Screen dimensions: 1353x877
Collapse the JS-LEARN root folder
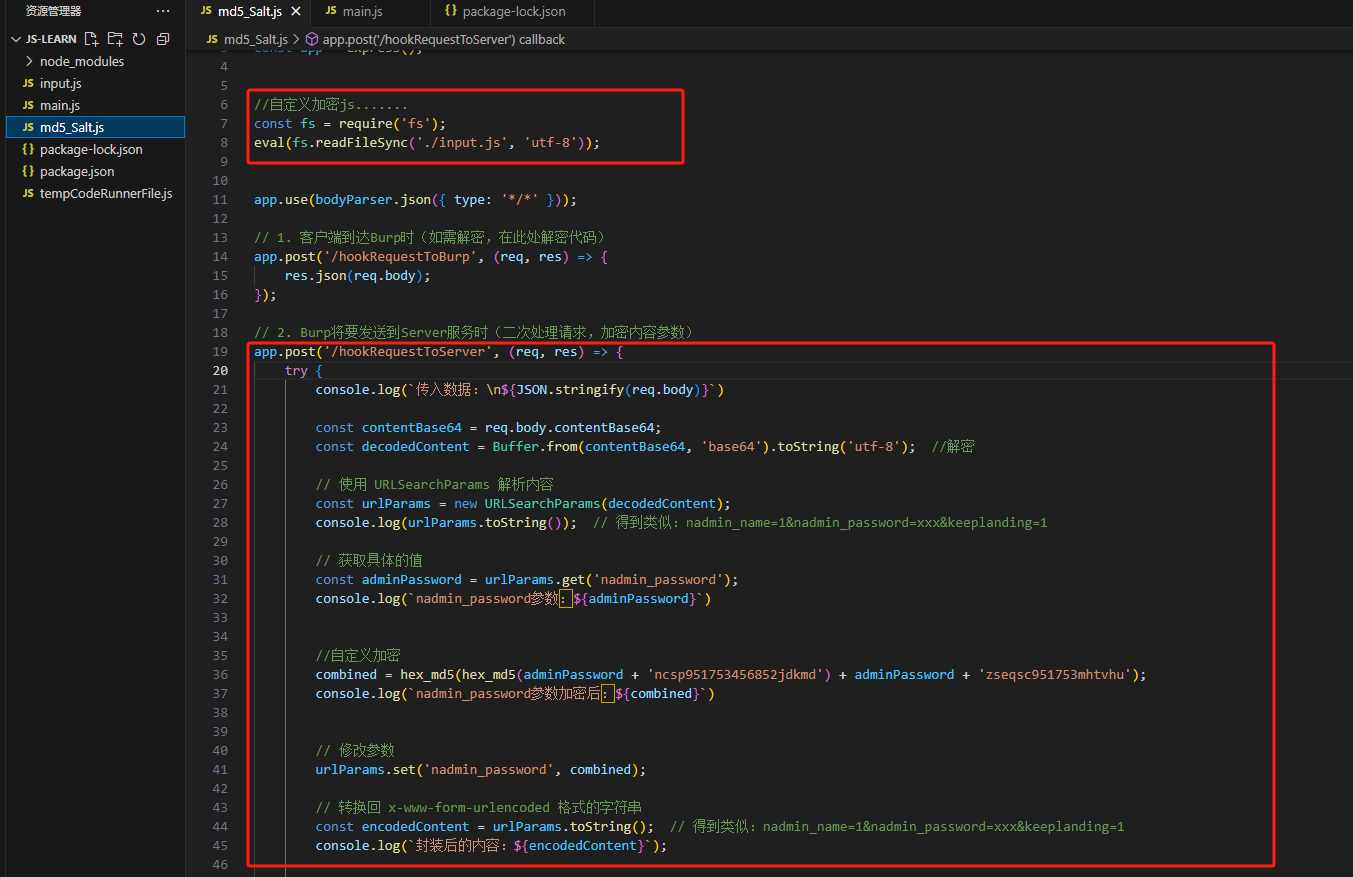coord(16,39)
